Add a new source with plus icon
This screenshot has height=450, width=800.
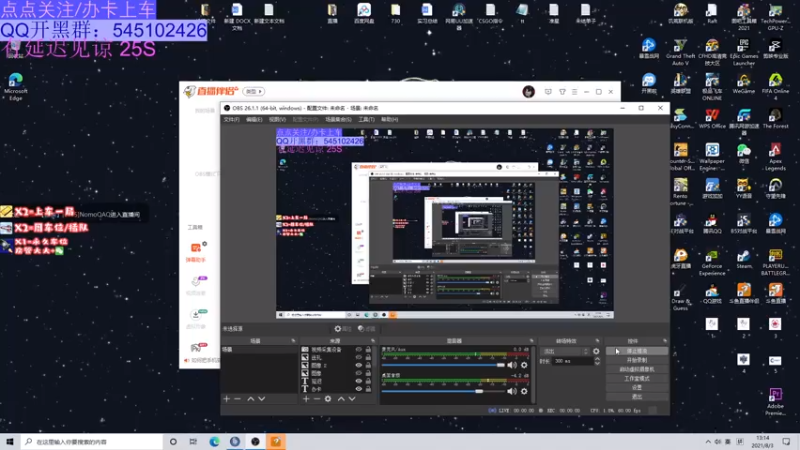pyautogui.click(x=306, y=399)
